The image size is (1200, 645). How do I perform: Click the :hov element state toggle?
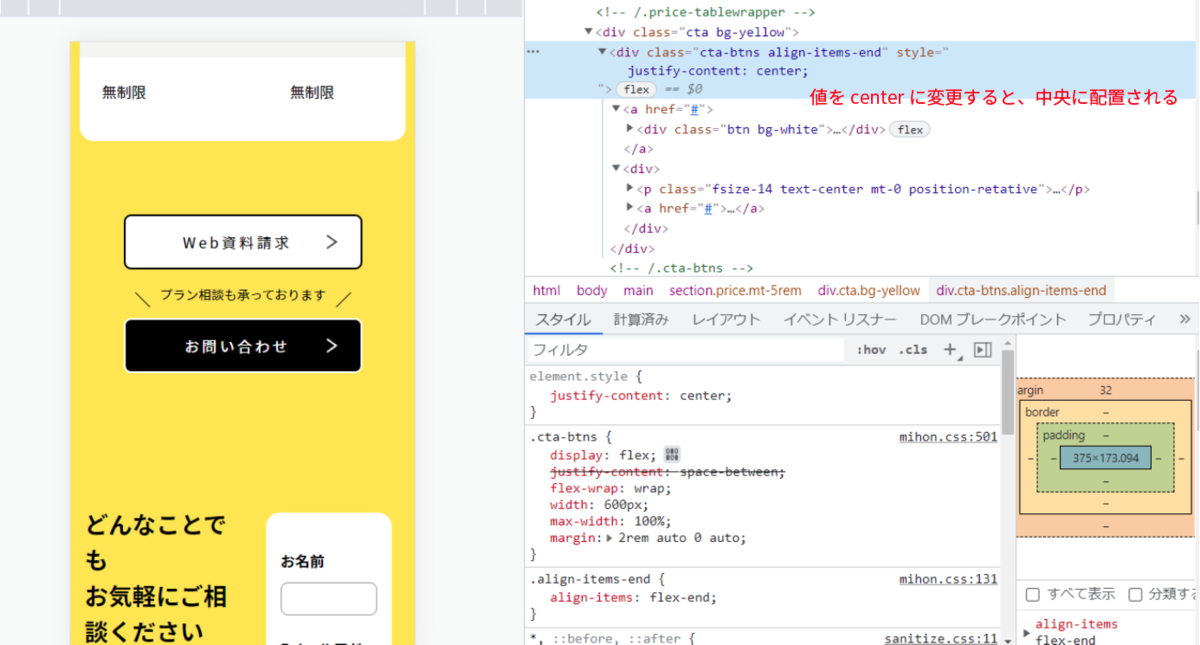[871, 350]
